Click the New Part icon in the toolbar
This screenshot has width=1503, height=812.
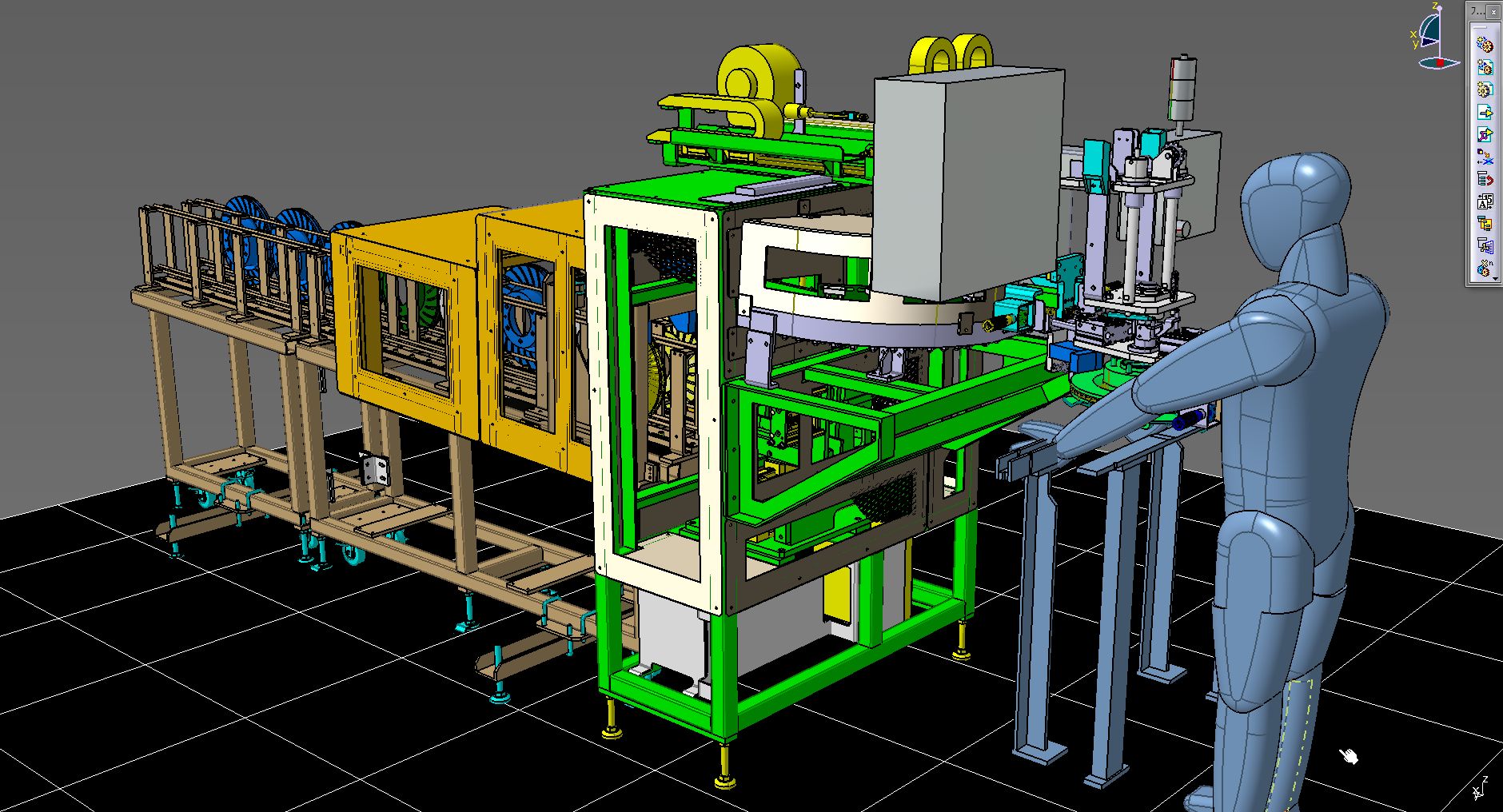pyautogui.click(x=1485, y=90)
